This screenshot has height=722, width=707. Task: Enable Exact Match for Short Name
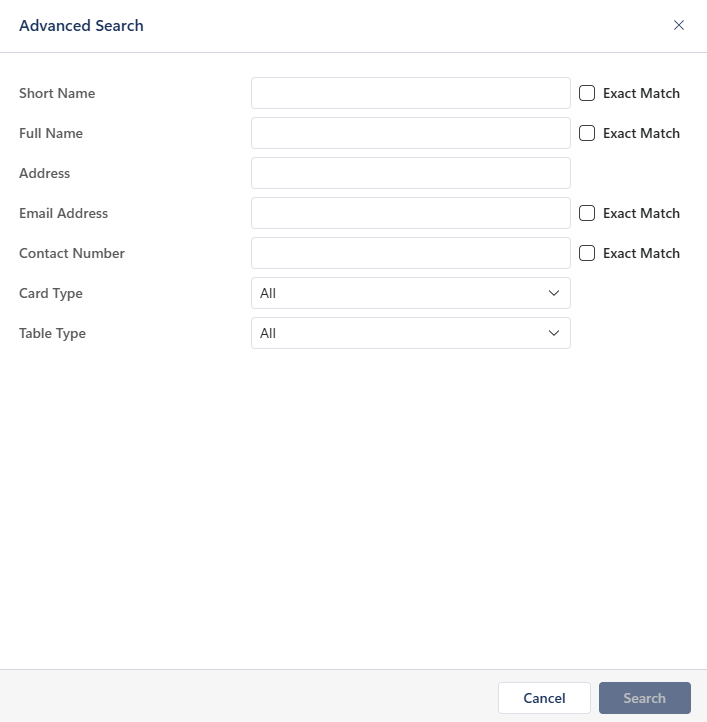pyautogui.click(x=587, y=93)
